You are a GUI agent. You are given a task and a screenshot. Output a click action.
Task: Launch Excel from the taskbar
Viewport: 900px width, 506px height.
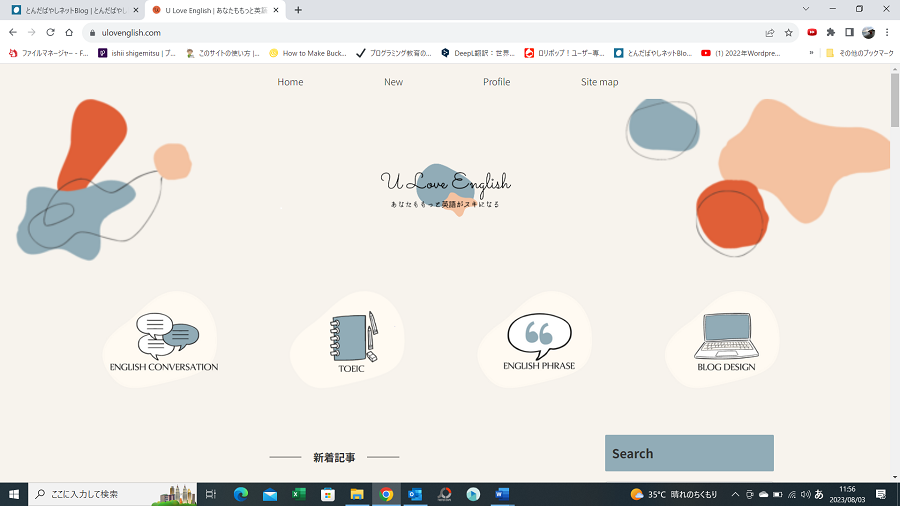tap(298, 494)
